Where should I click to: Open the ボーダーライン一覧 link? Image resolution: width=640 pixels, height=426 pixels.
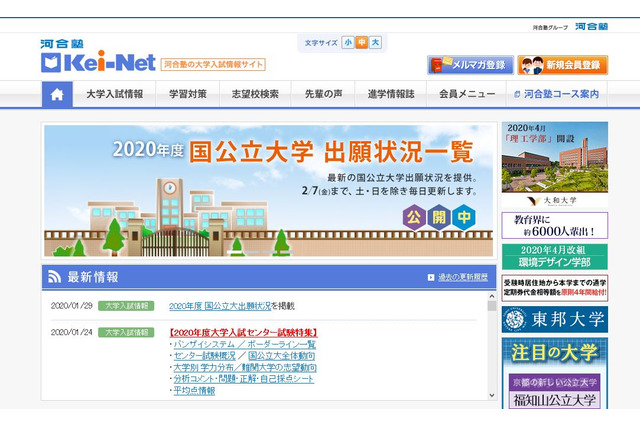coord(282,344)
